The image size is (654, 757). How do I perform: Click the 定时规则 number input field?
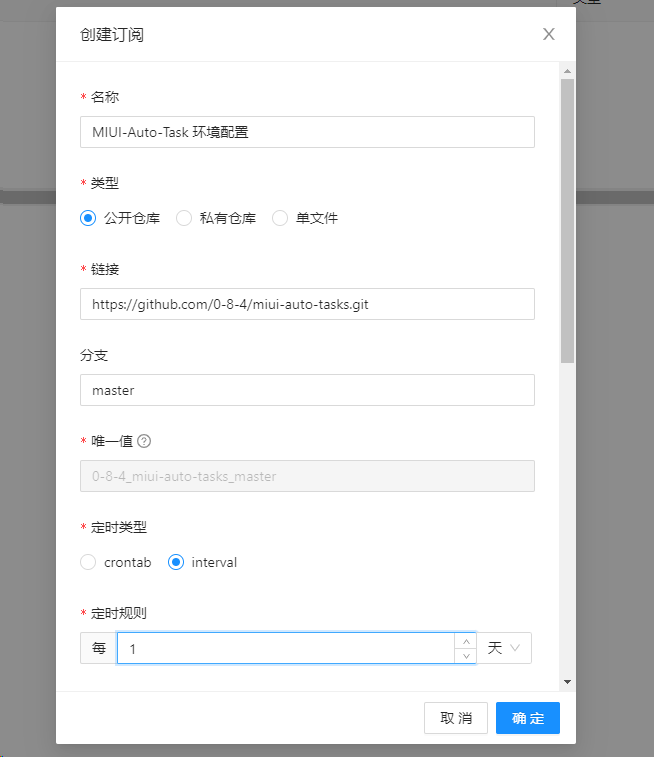tap(285, 648)
